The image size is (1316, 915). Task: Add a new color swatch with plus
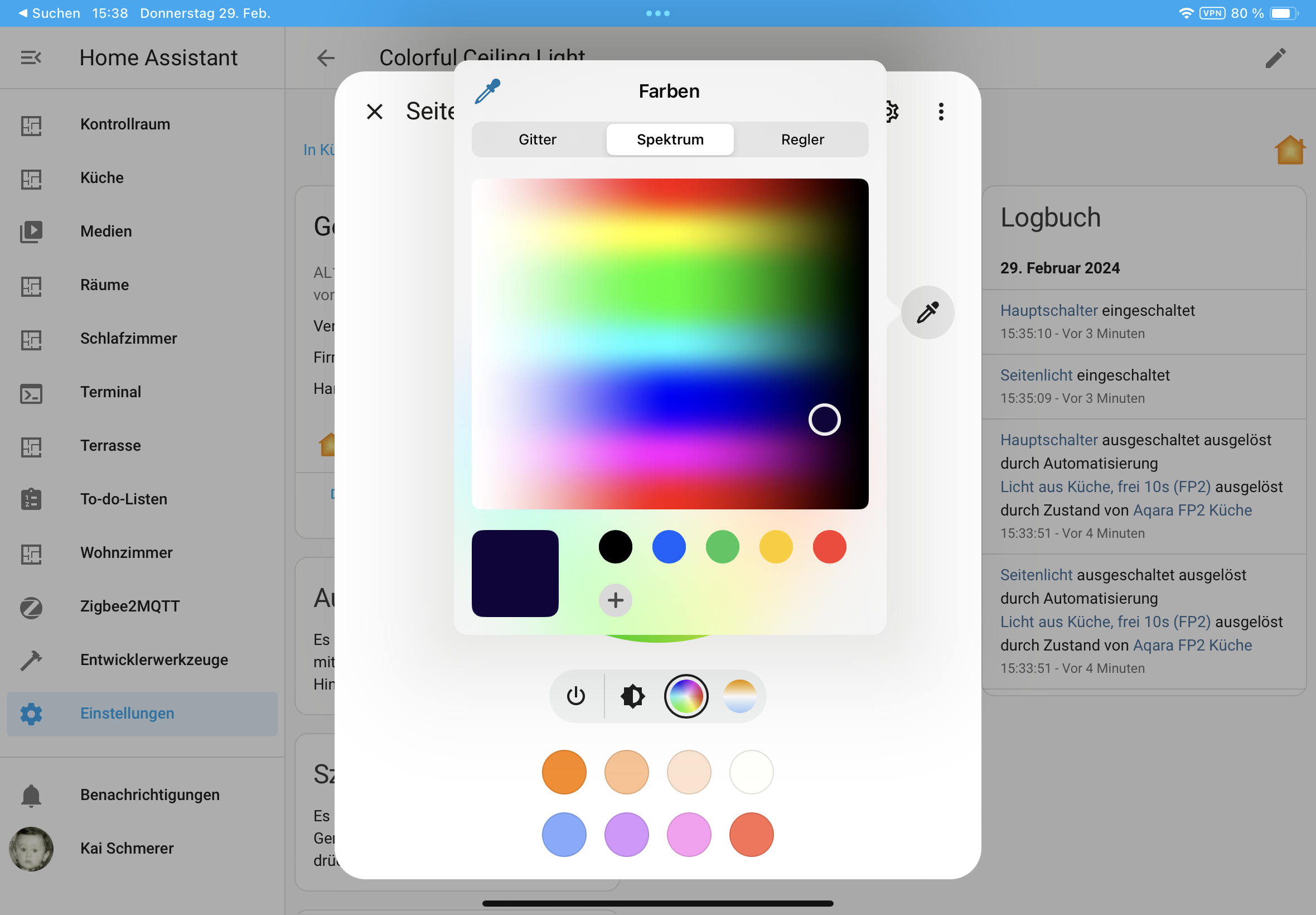click(x=615, y=600)
